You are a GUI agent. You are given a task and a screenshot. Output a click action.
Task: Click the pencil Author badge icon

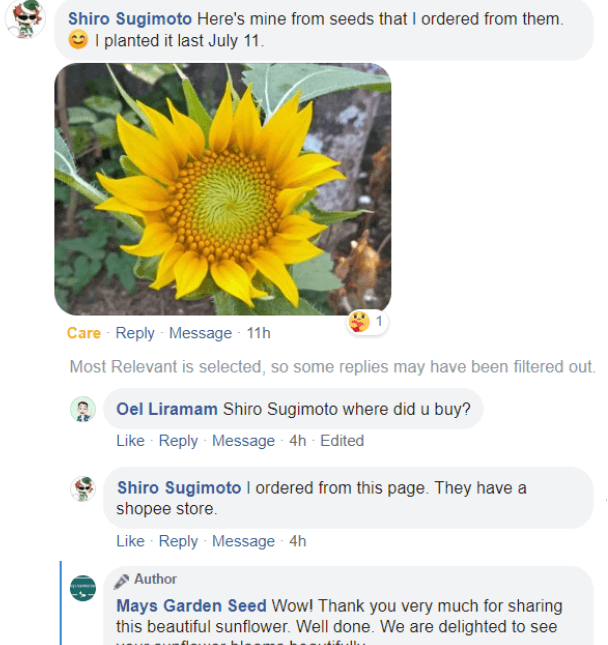pos(122,580)
